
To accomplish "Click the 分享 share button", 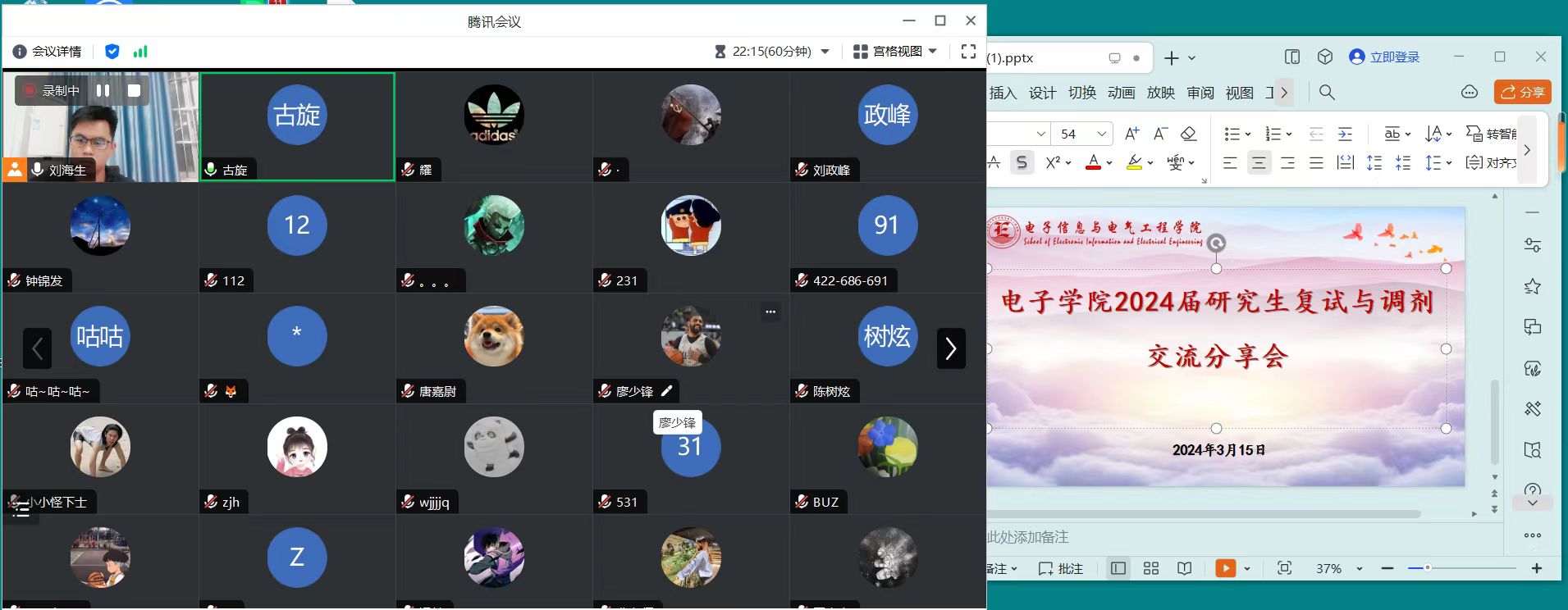I will point(1523,92).
